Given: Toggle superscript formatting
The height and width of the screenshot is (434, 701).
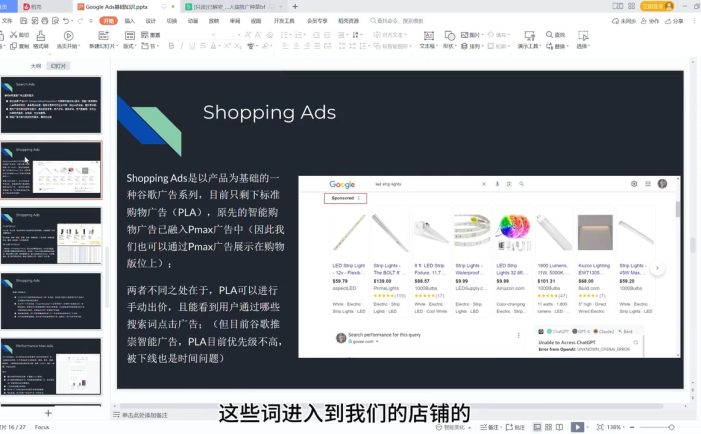Looking at the screenshot, I should [x=228, y=46].
